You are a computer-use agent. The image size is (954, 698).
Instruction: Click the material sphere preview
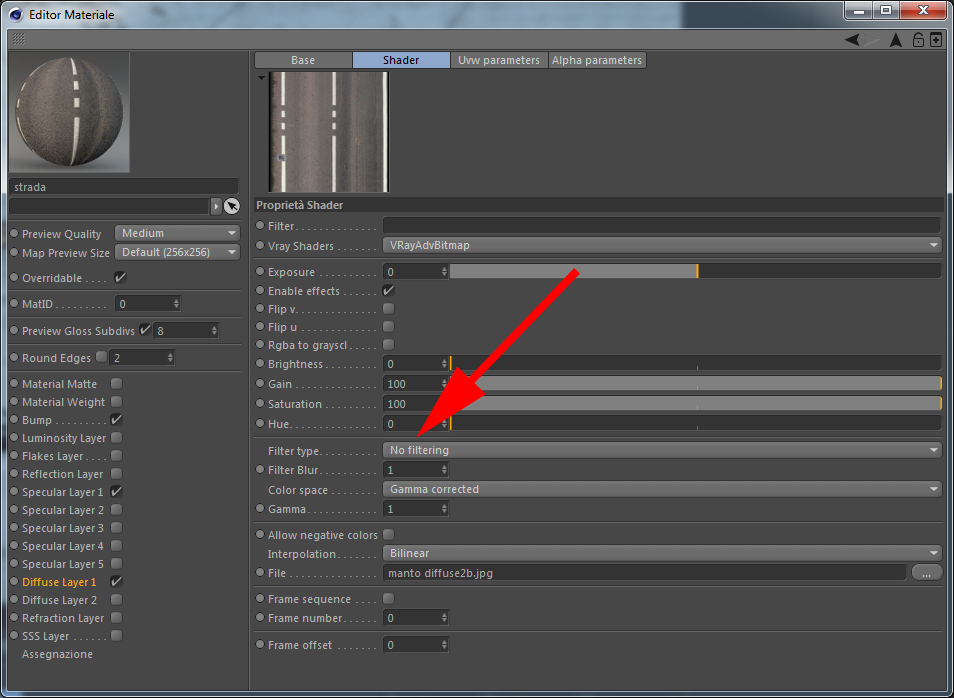pyautogui.click(x=69, y=113)
